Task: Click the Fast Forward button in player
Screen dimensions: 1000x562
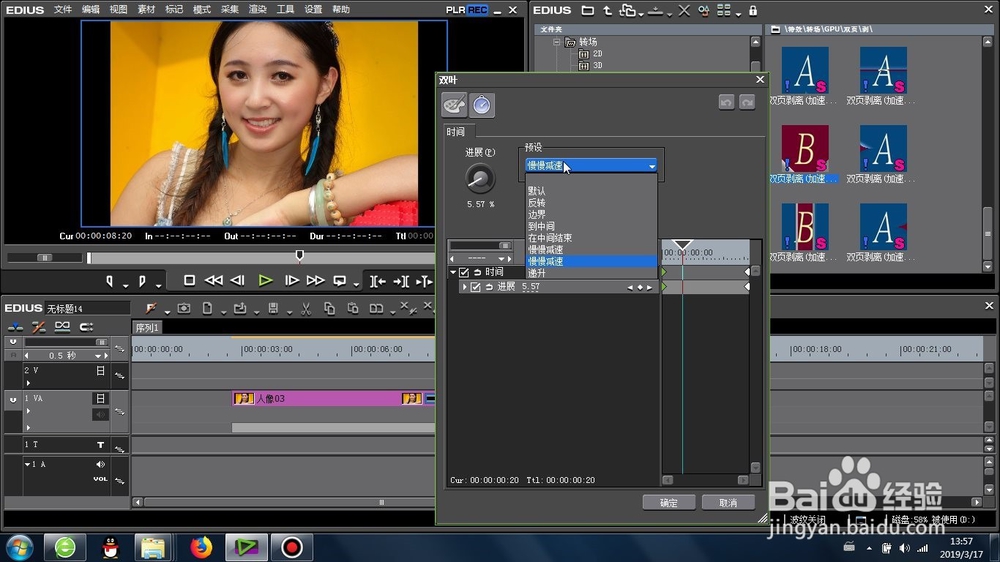Action: point(316,281)
